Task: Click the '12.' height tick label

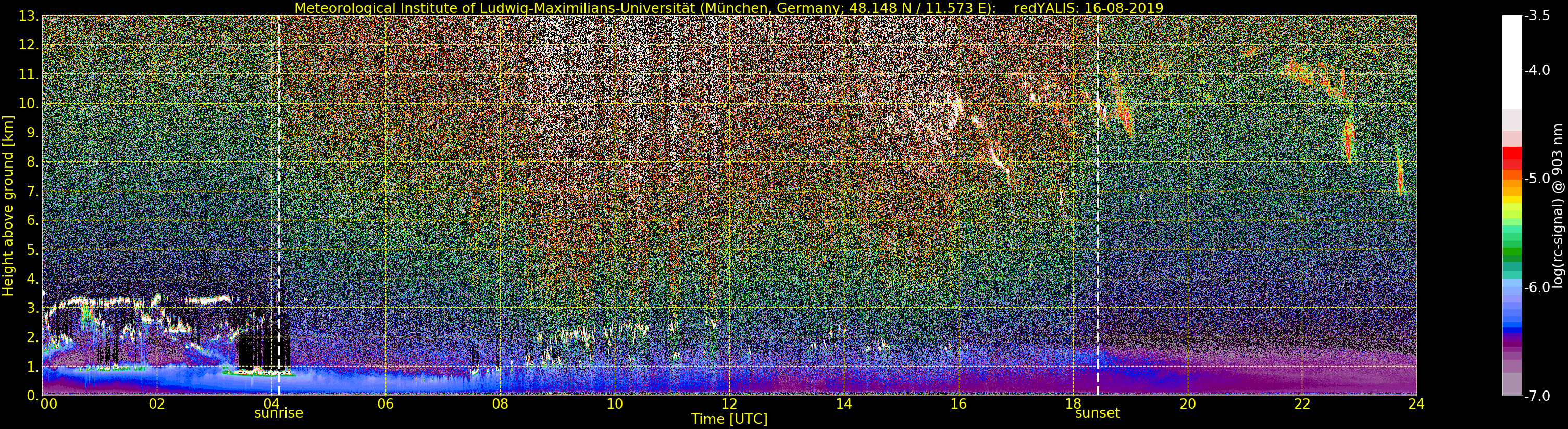Action: tap(29, 46)
